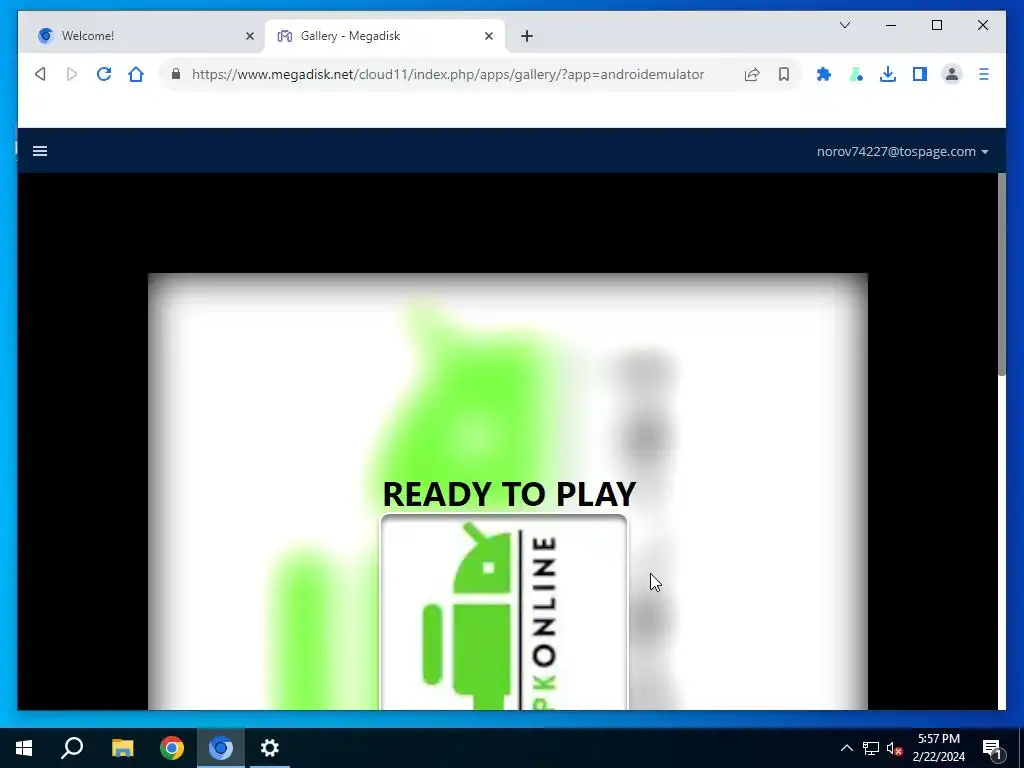Open the notification center icon
1024x768 pixels.
992,748
